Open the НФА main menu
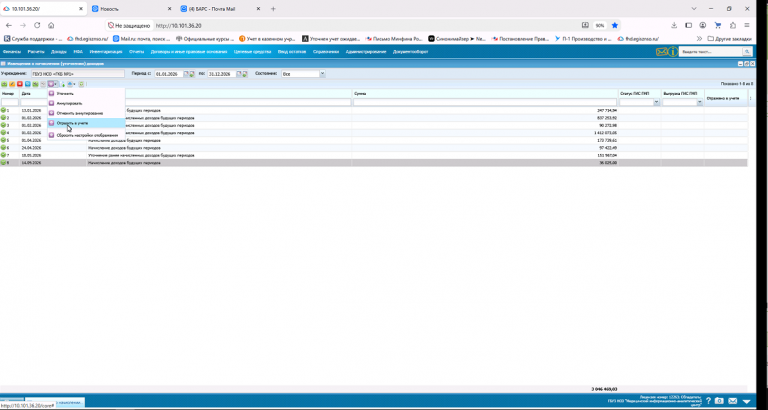The height and width of the screenshot is (410, 768). [78, 51]
